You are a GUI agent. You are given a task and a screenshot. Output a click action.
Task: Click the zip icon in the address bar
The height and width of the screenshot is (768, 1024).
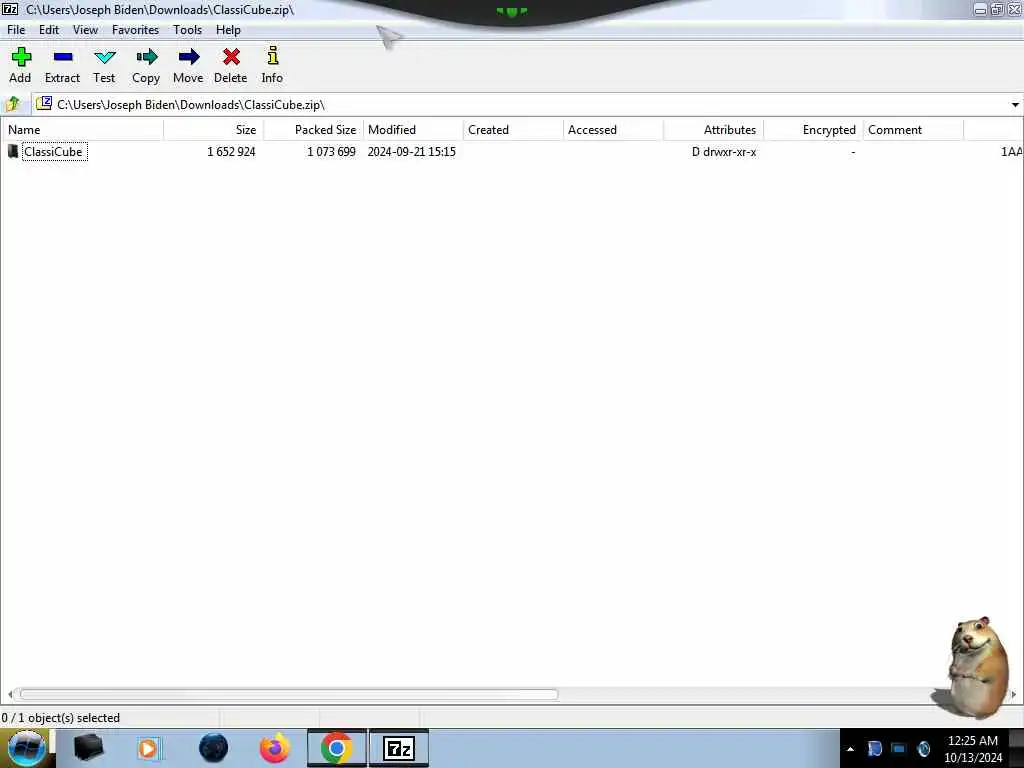pos(44,104)
